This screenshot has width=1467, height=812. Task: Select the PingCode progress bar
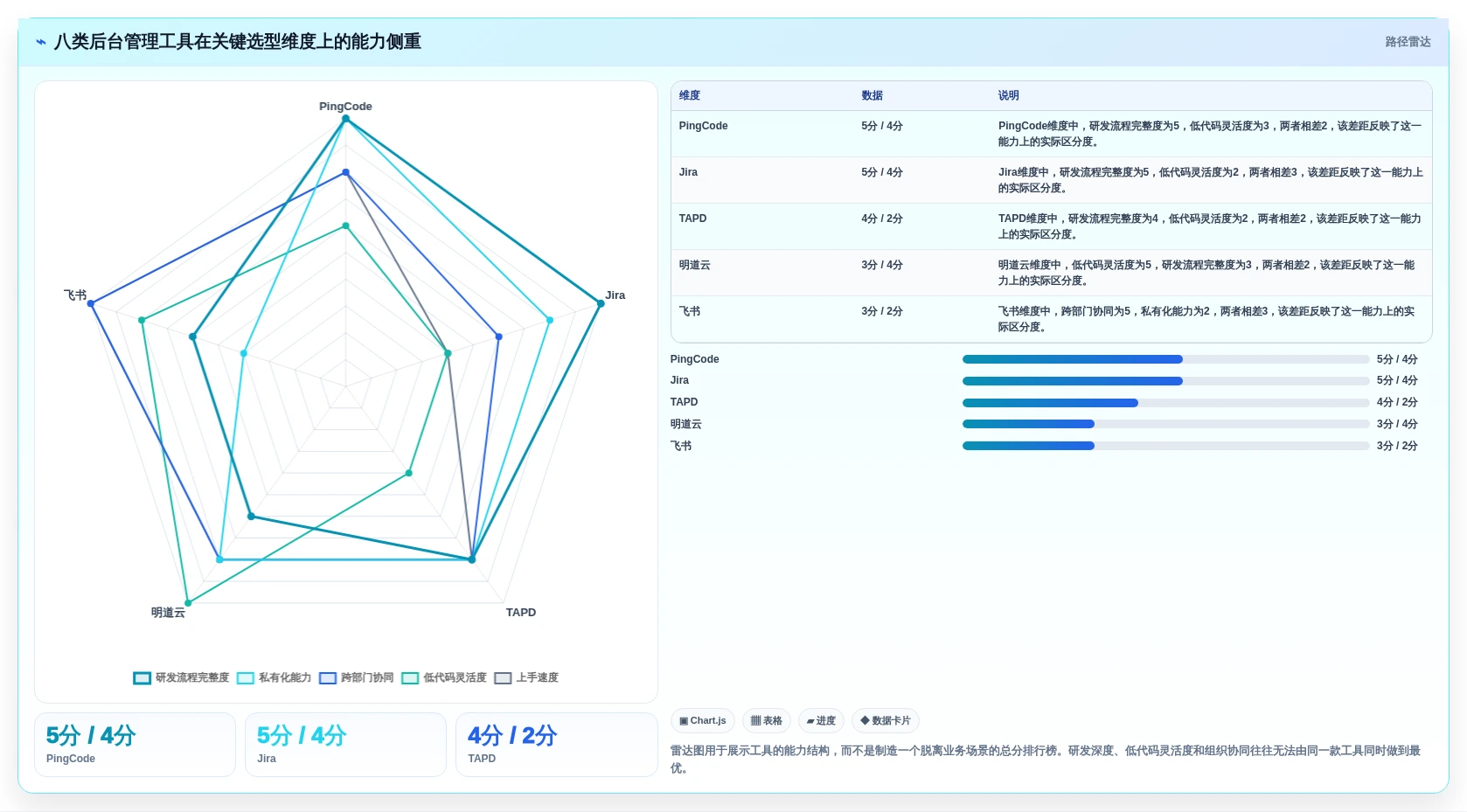(x=1165, y=359)
